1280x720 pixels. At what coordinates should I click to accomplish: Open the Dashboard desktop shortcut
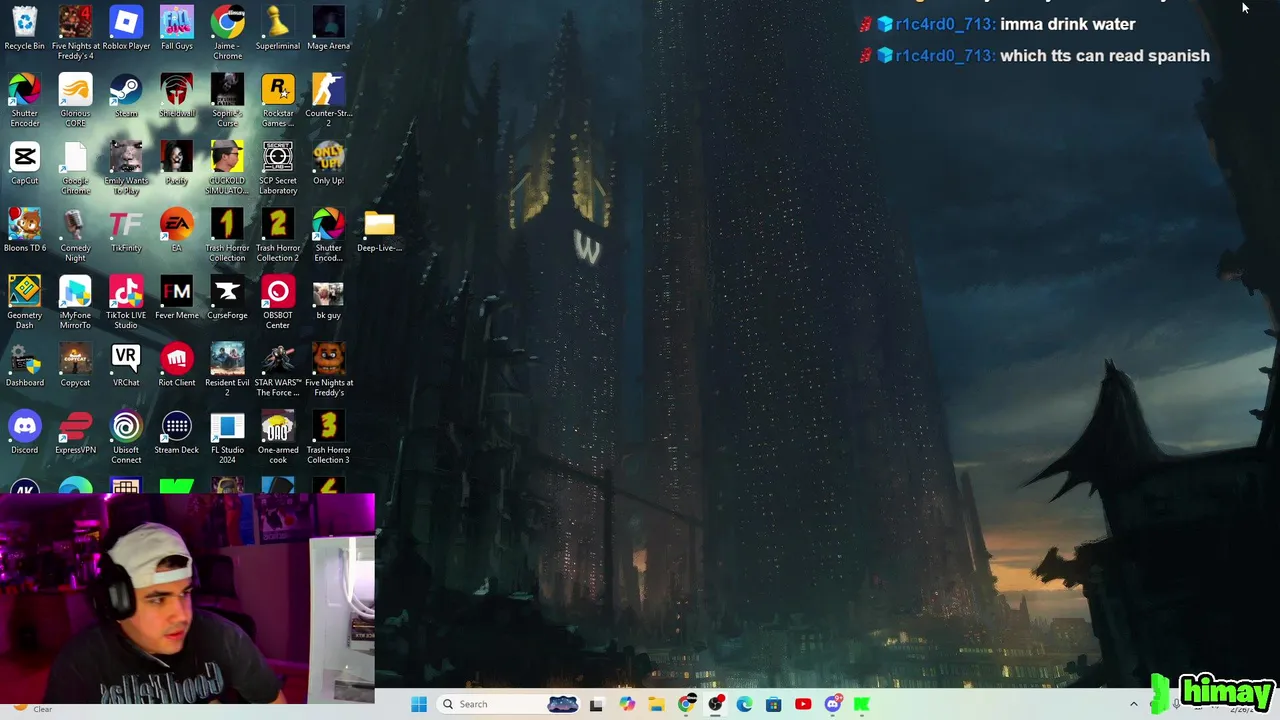[24, 365]
